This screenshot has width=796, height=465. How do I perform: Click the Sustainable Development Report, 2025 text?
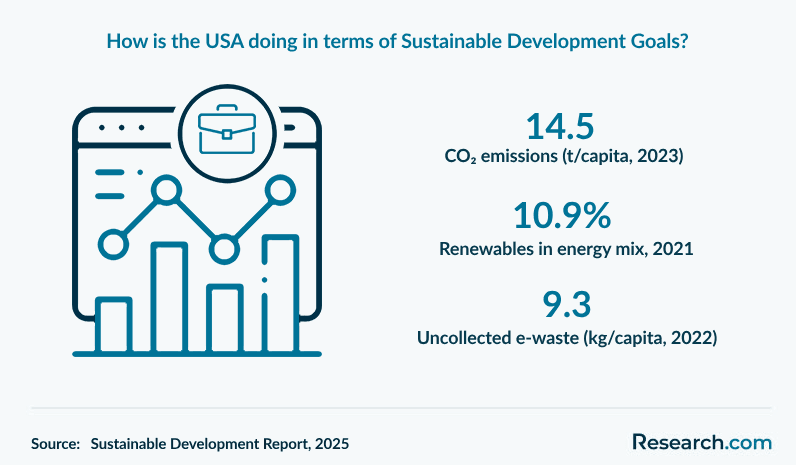coord(220,444)
